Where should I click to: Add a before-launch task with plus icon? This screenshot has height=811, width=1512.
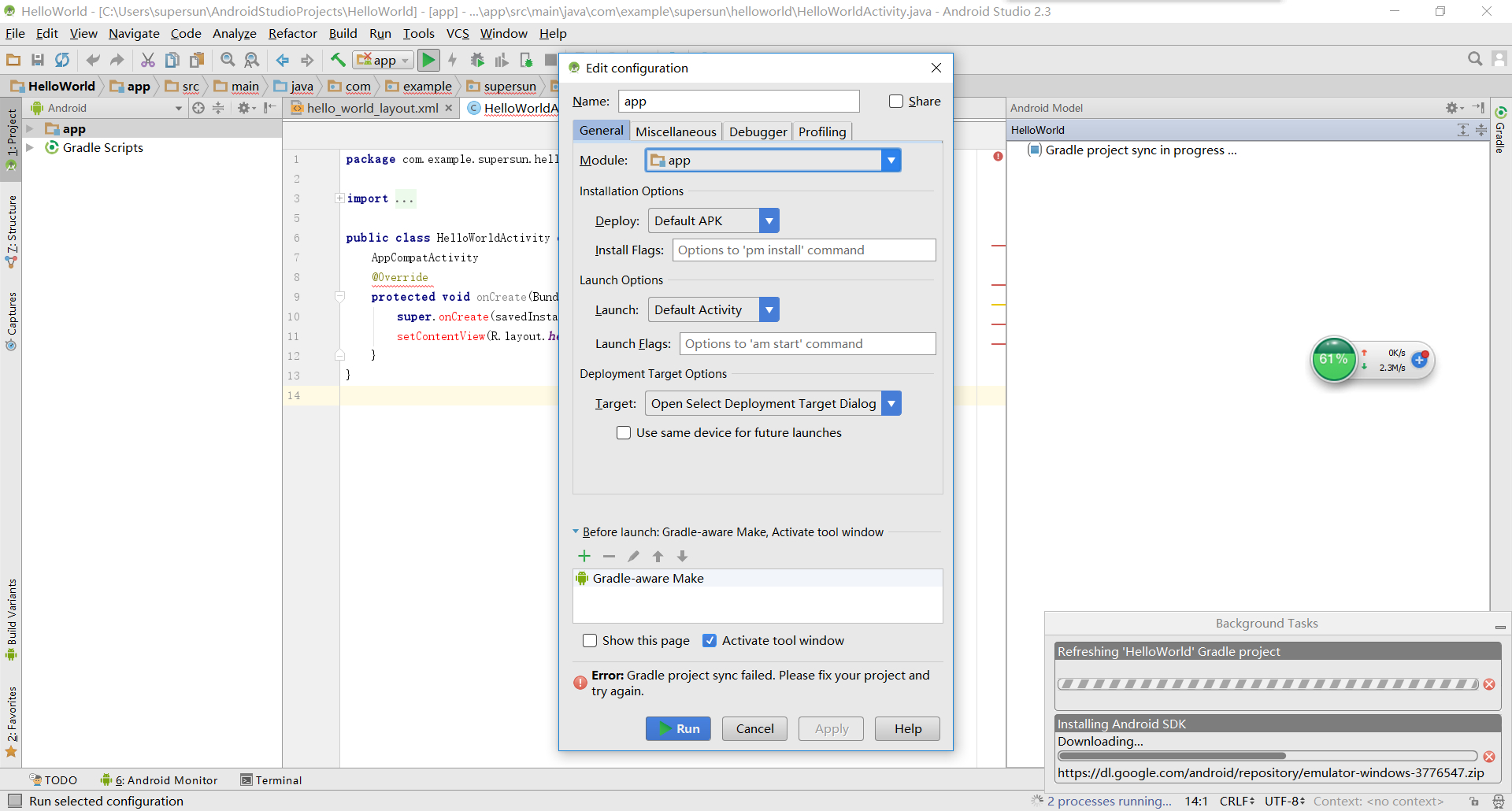coord(584,556)
